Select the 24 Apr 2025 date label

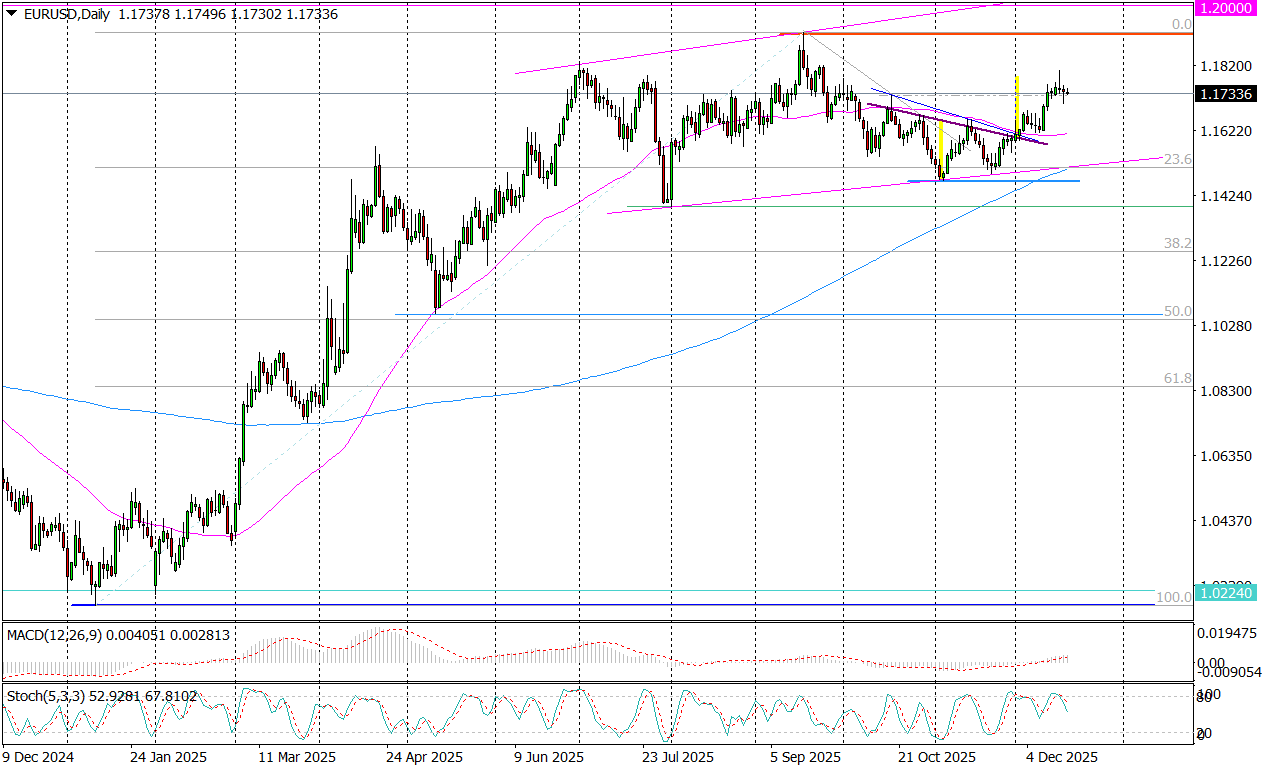[425, 757]
